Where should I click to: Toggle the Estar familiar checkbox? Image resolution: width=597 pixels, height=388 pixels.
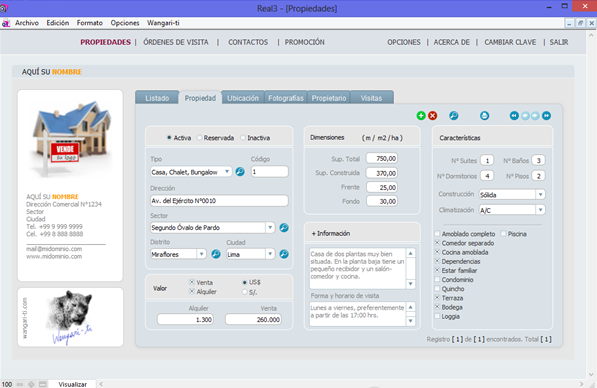(x=437, y=270)
